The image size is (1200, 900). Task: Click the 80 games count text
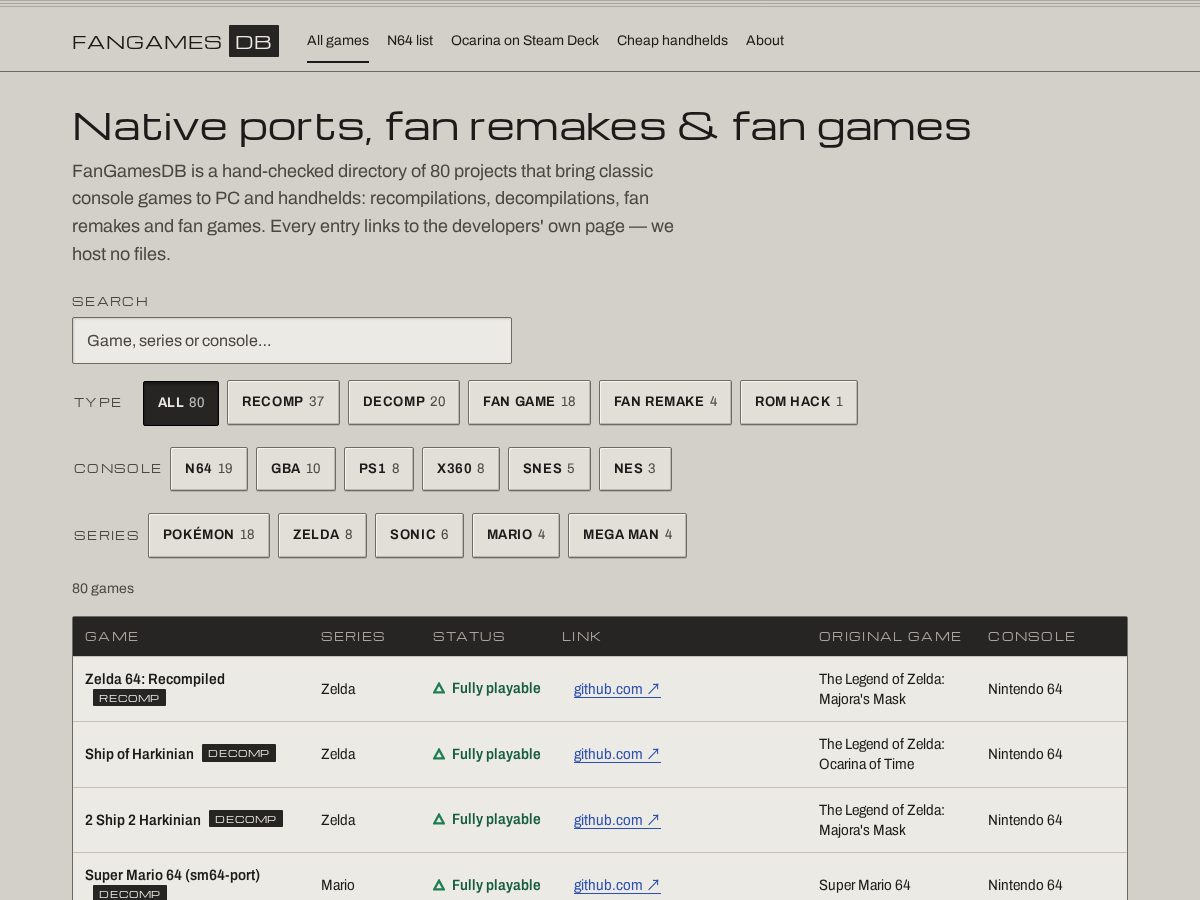coord(103,589)
